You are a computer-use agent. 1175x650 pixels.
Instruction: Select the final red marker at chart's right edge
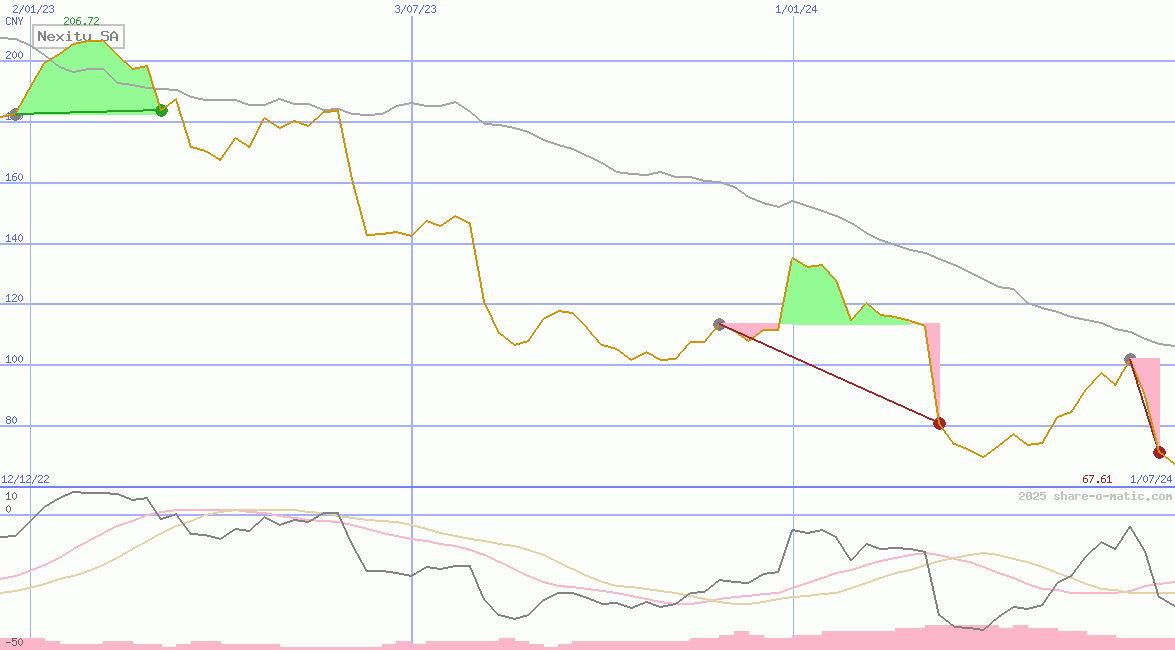[x=1158, y=454]
